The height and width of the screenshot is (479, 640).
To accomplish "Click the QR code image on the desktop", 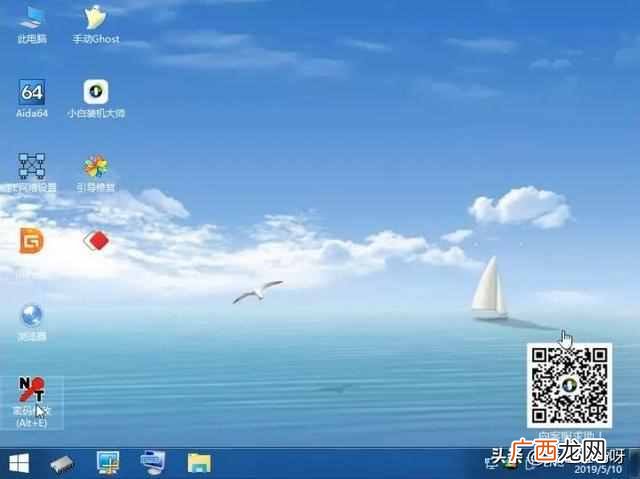I will tap(569, 386).
